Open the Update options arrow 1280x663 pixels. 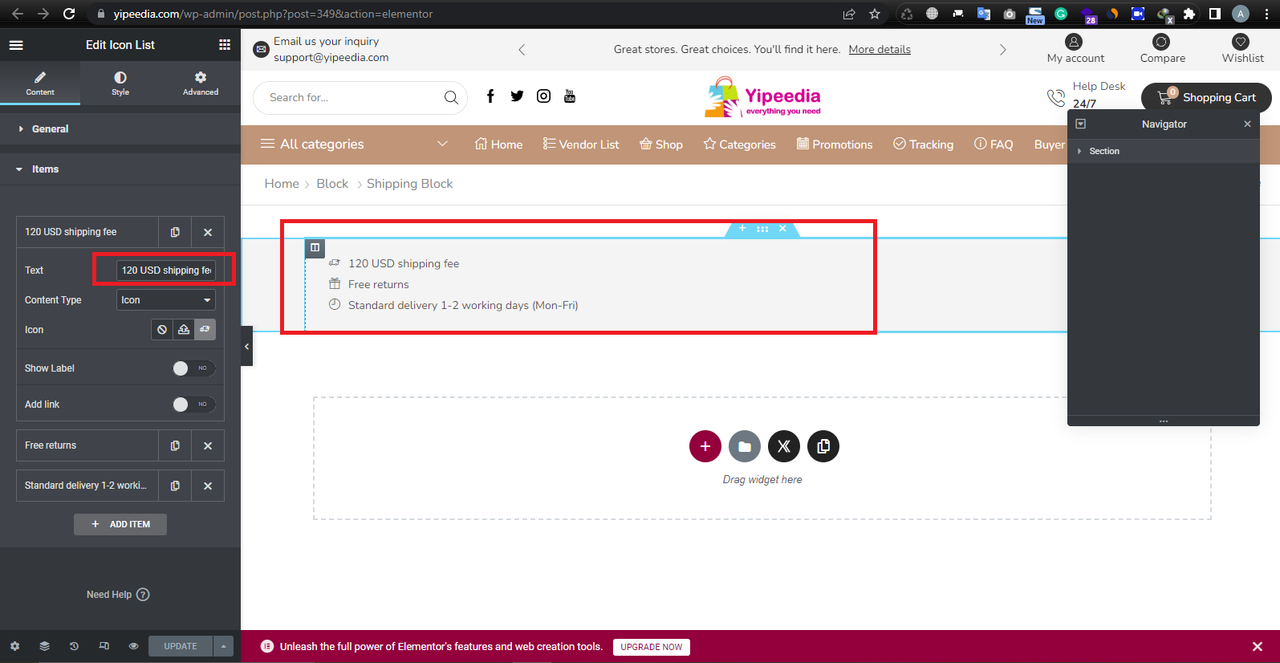[x=224, y=646]
